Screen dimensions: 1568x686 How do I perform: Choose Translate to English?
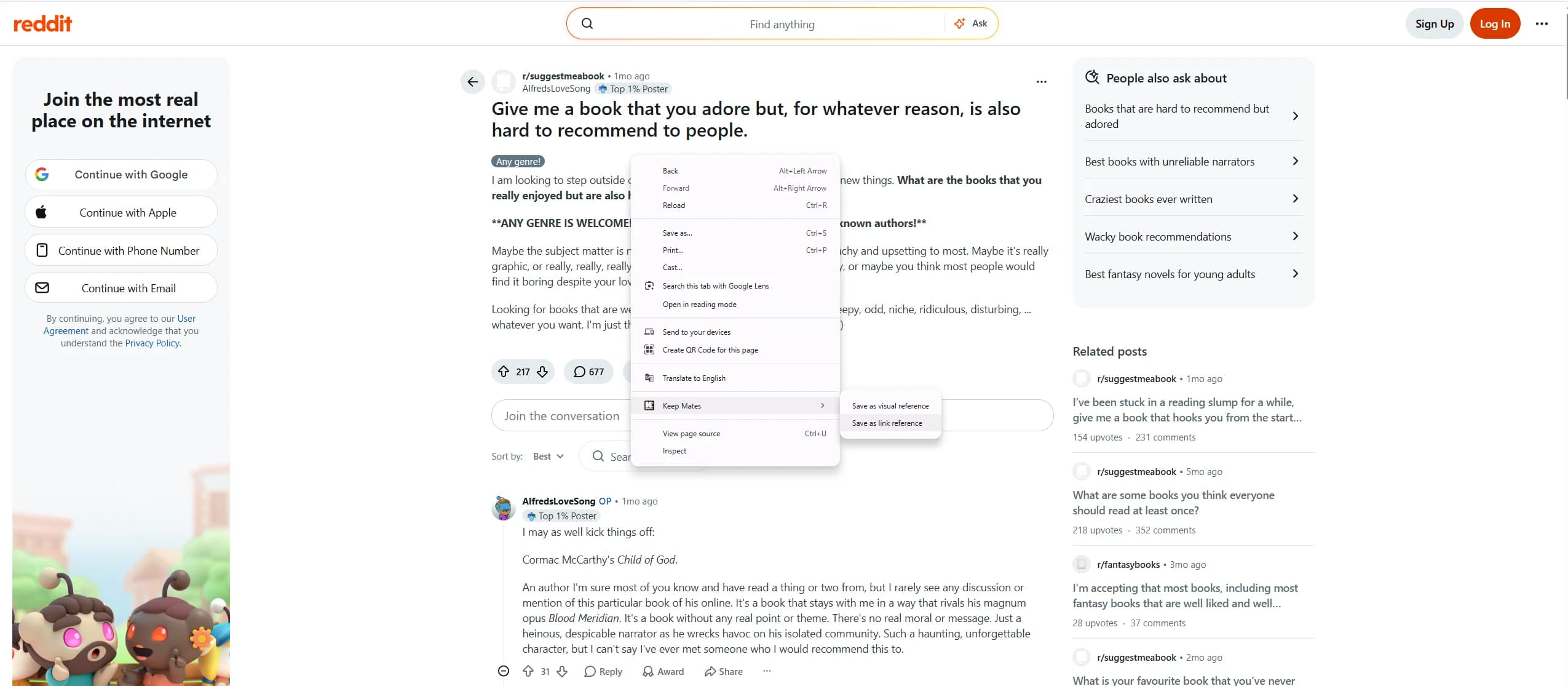[735, 378]
